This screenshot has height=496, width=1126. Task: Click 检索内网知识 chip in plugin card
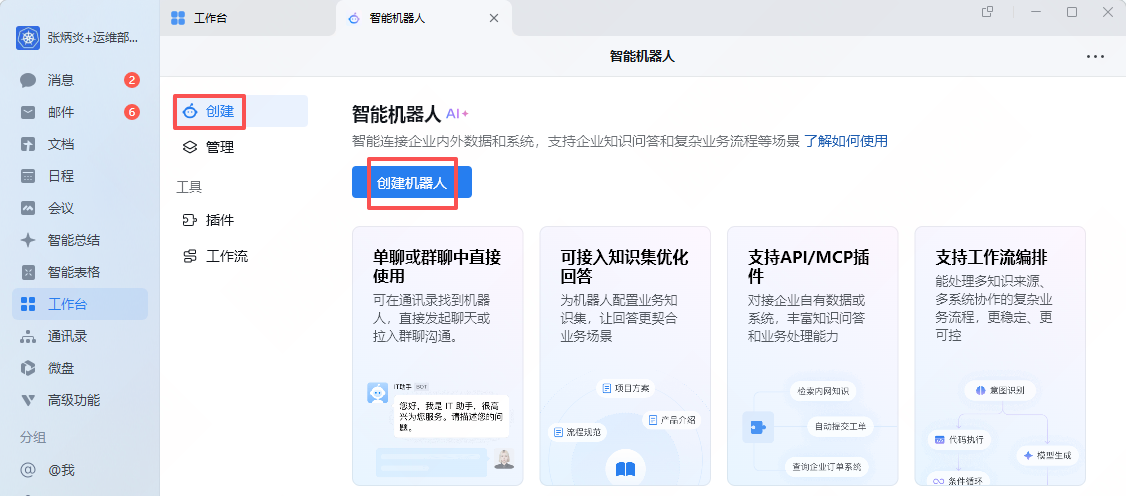[822, 391]
